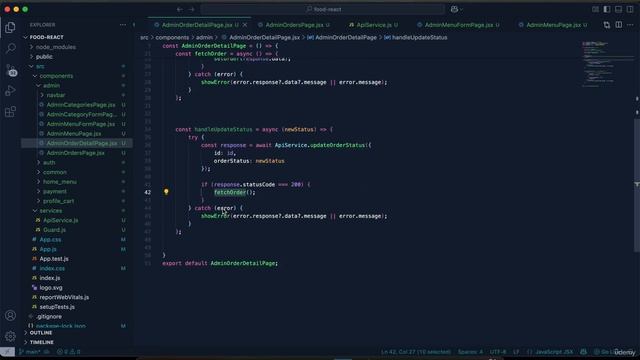
Task: Open App.css file
Action: pos(50,240)
